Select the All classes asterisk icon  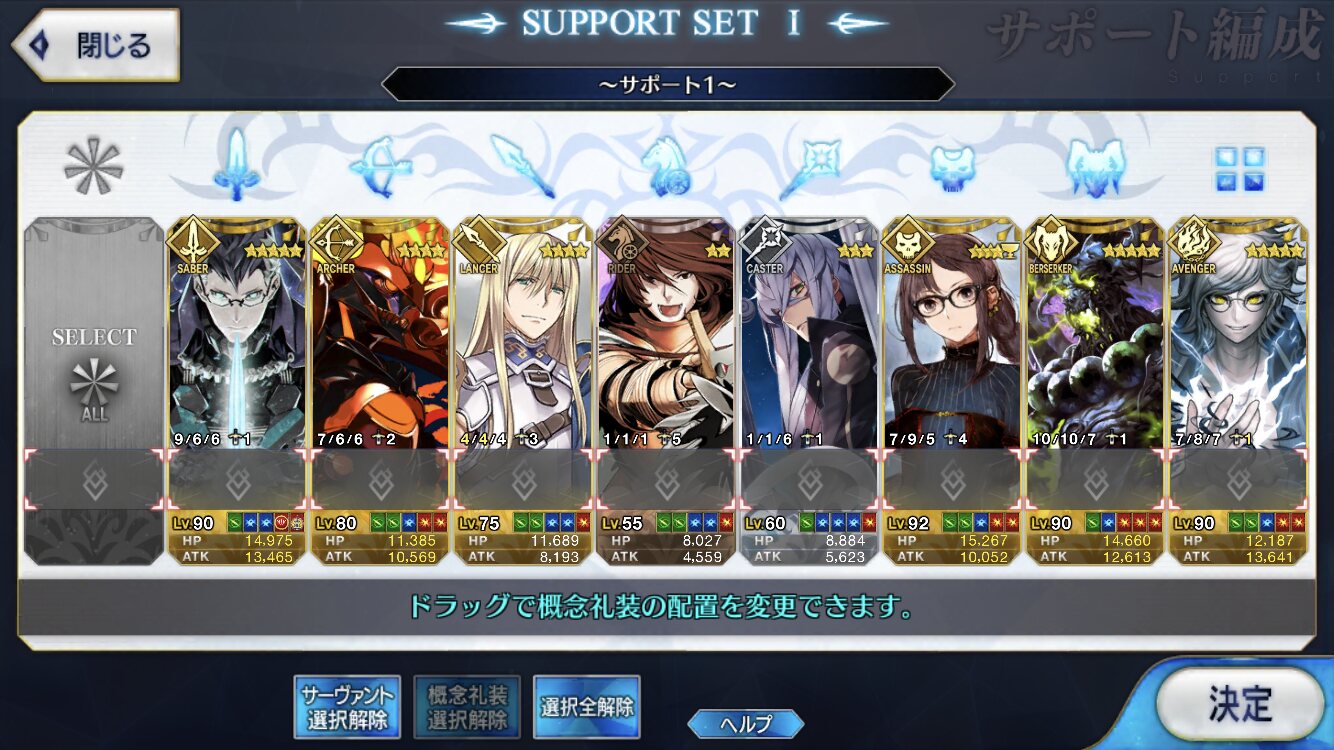93,166
